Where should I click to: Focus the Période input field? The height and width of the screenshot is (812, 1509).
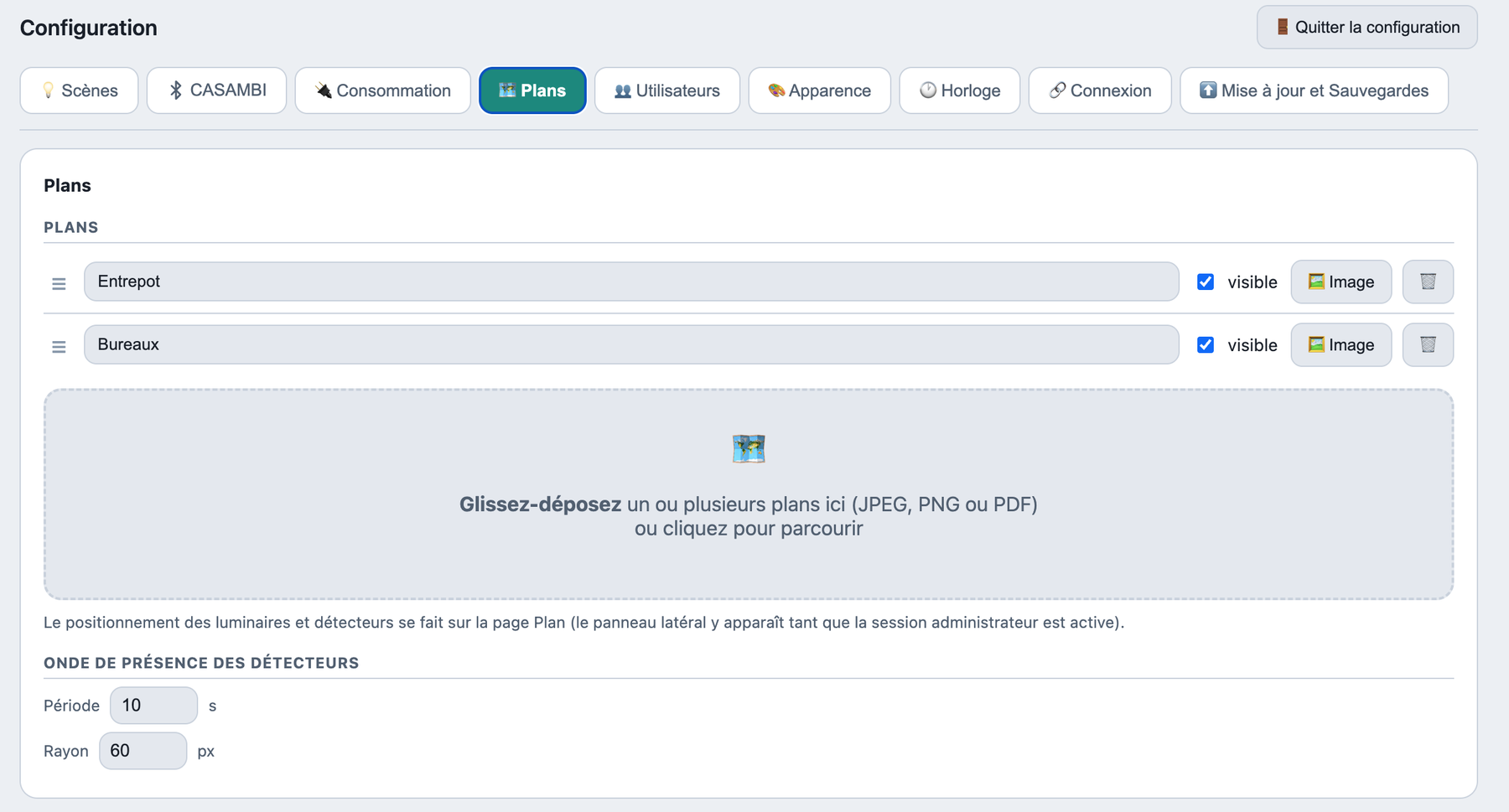[153, 706]
